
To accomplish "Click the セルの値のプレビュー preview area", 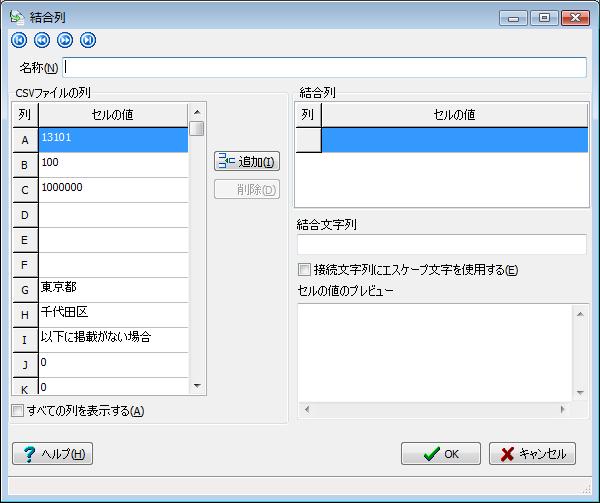I will click(435, 351).
